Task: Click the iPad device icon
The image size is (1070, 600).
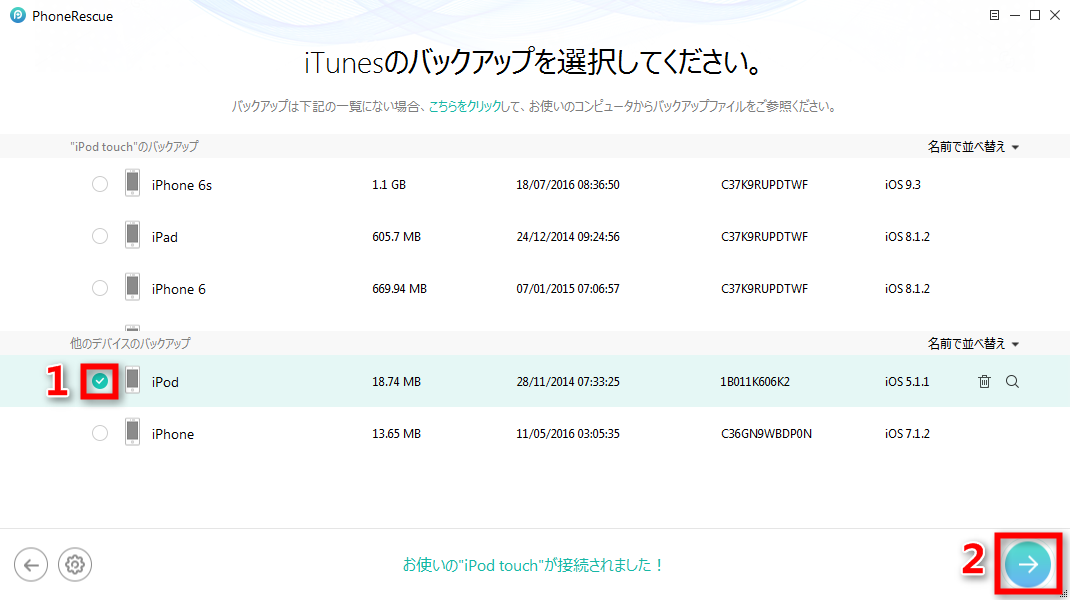Action: (132, 235)
